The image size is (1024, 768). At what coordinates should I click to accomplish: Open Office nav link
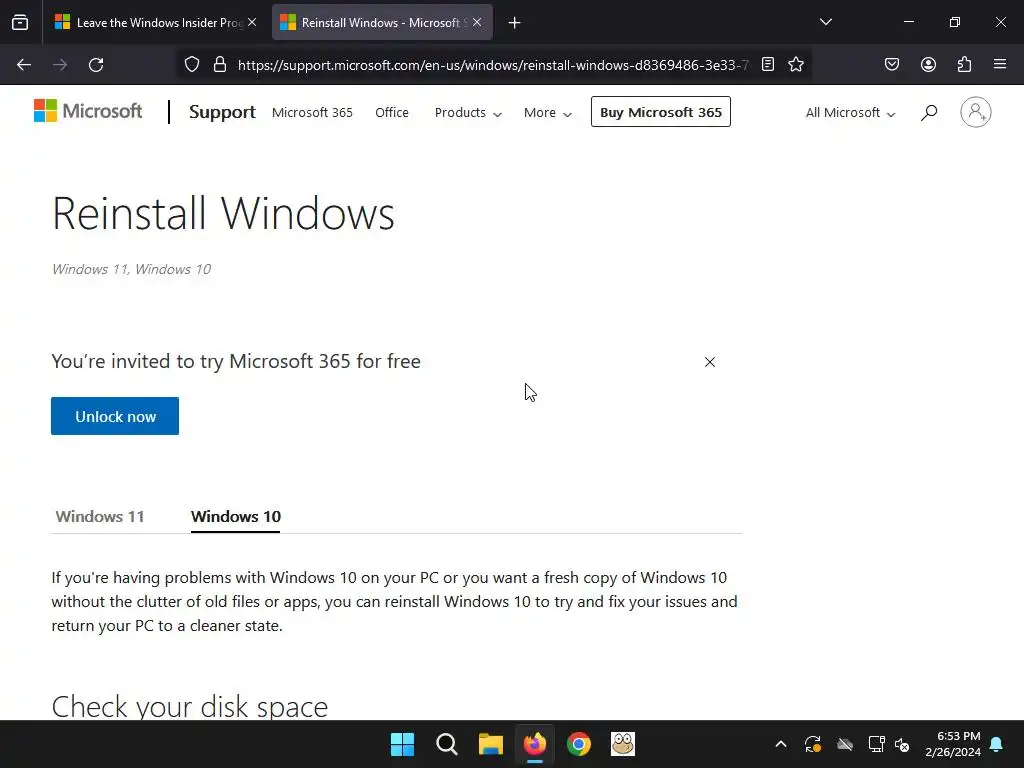click(x=392, y=112)
